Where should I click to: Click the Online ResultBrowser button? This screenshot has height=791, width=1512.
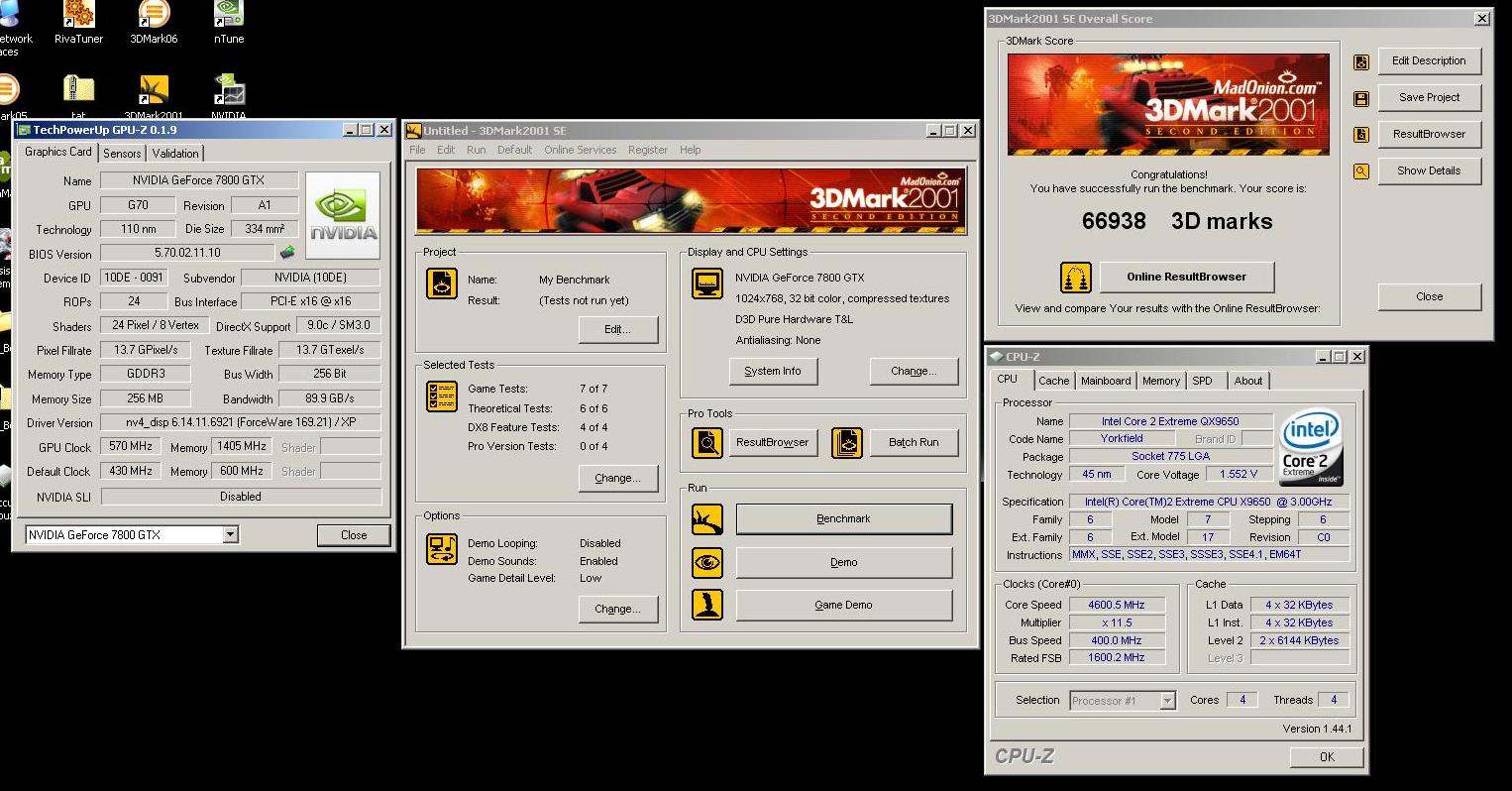click(1186, 277)
